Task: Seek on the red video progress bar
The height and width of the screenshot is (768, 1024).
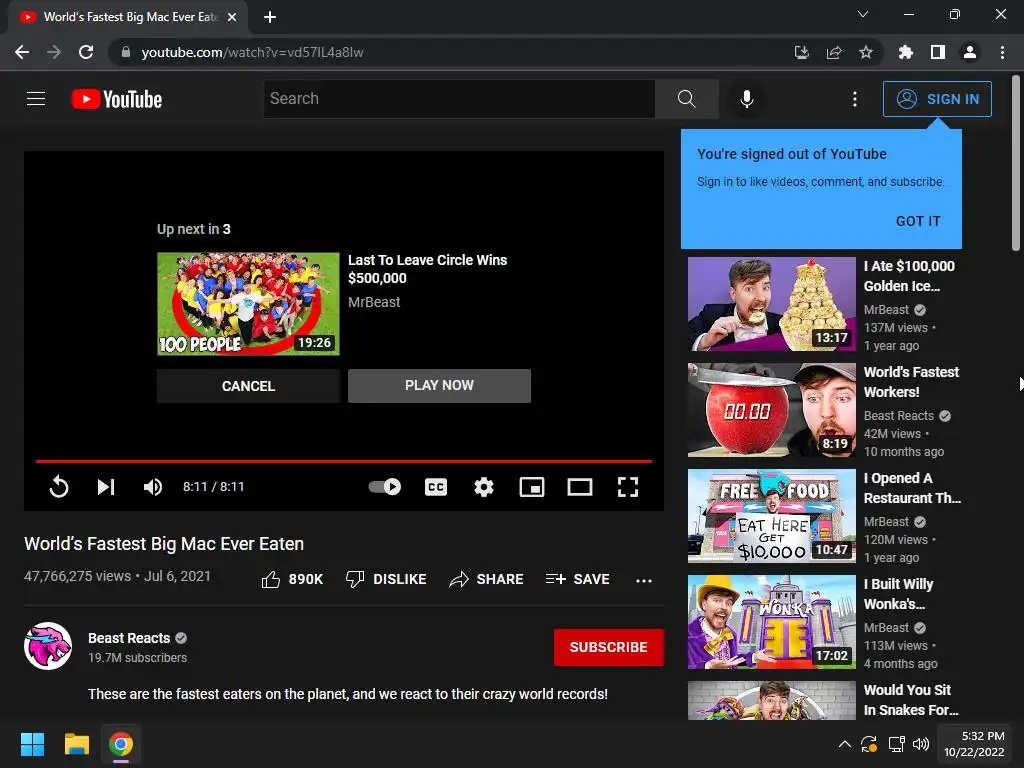Action: pos(344,461)
